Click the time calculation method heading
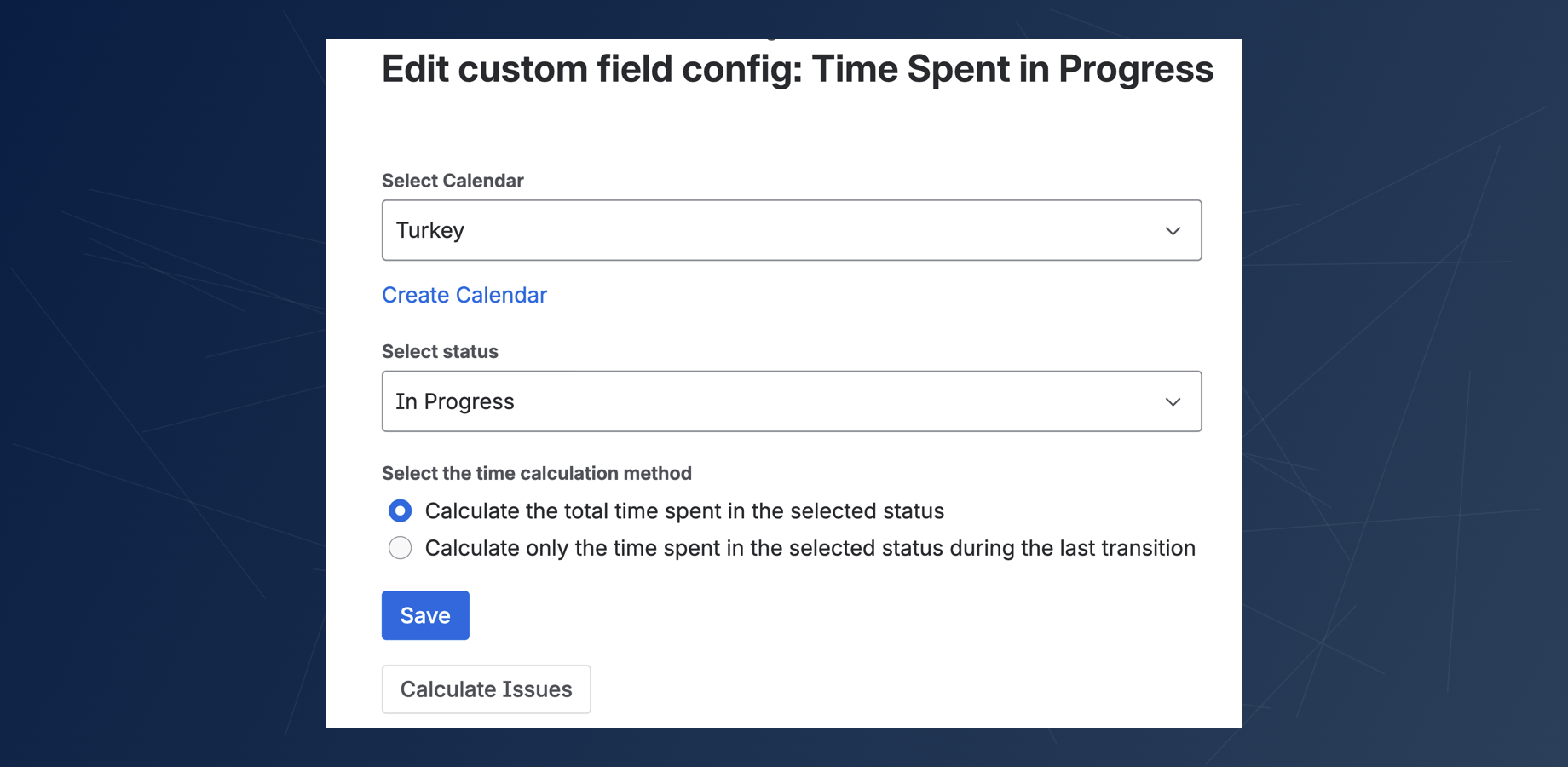Image resolution: width=1568 pixels, height=767 pixels. coord(536,473)
